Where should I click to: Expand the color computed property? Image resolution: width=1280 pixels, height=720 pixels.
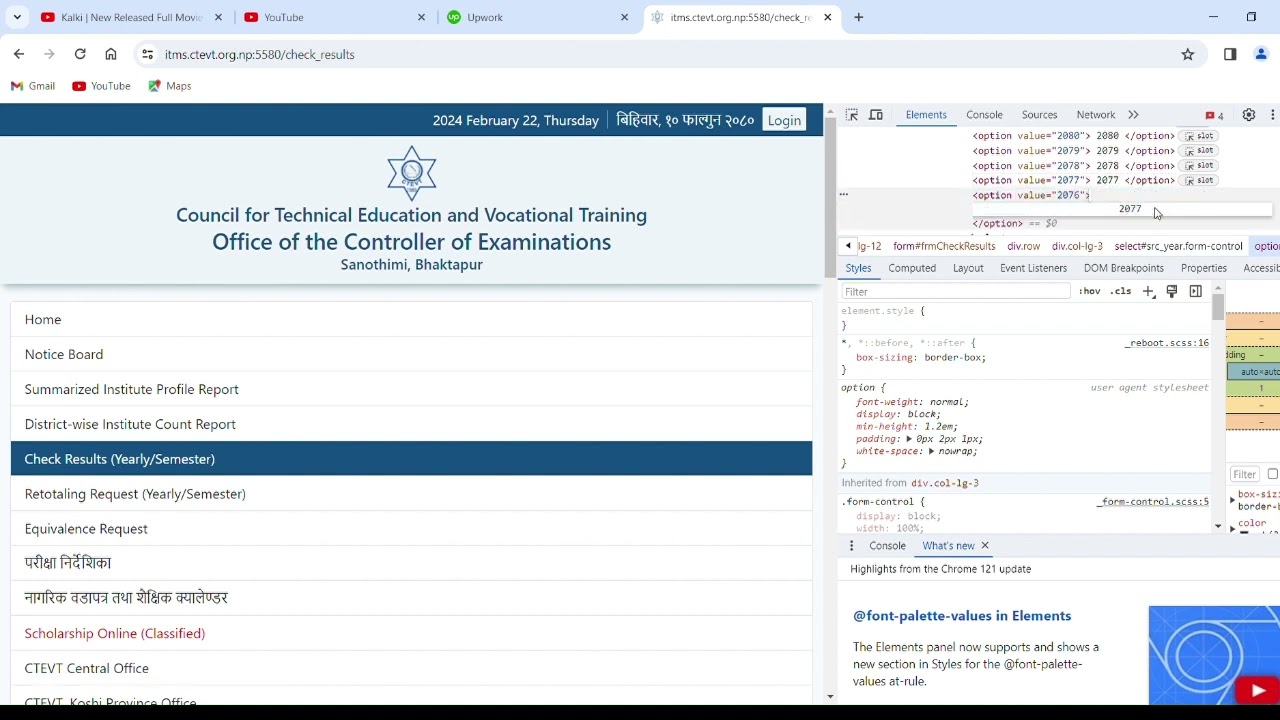[1232, 528]
